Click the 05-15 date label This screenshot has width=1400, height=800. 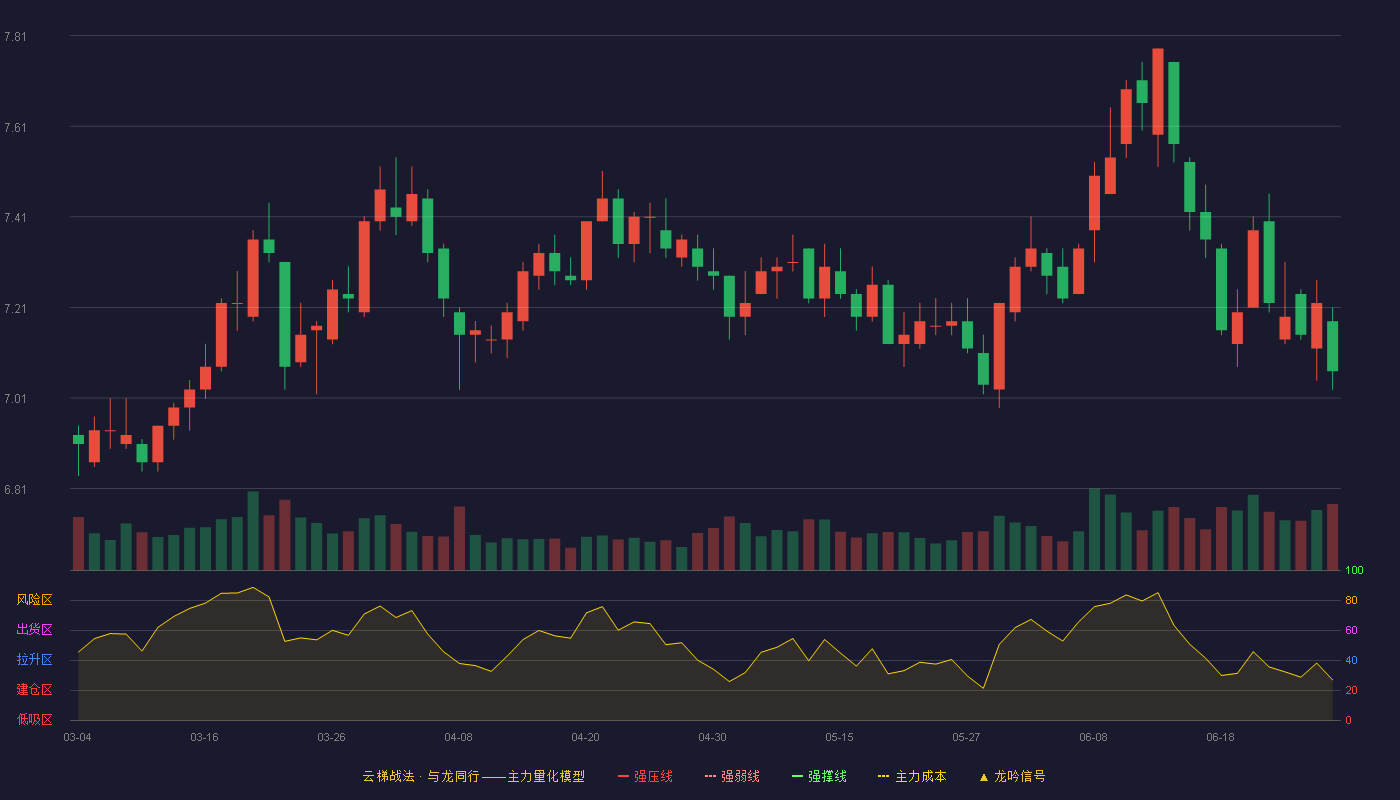839,737
